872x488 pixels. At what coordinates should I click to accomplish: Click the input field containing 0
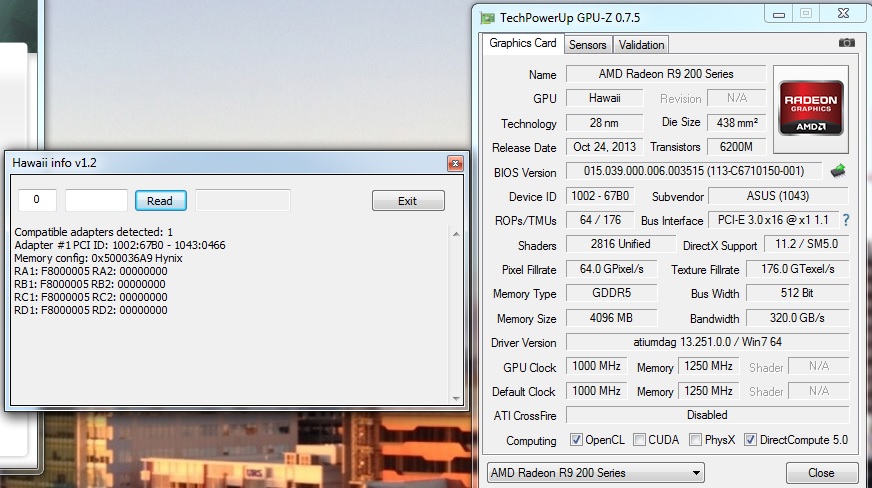click(37, 200)
